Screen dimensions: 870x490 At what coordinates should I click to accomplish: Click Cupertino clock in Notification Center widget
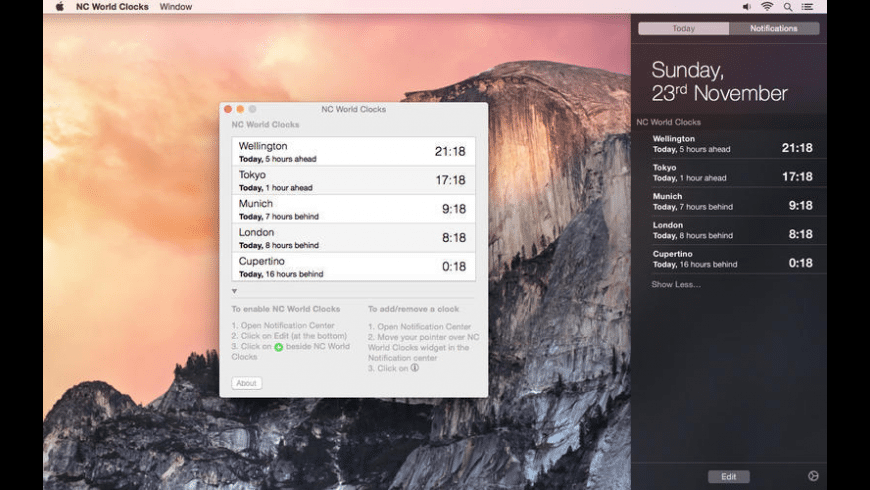point(731,260)
